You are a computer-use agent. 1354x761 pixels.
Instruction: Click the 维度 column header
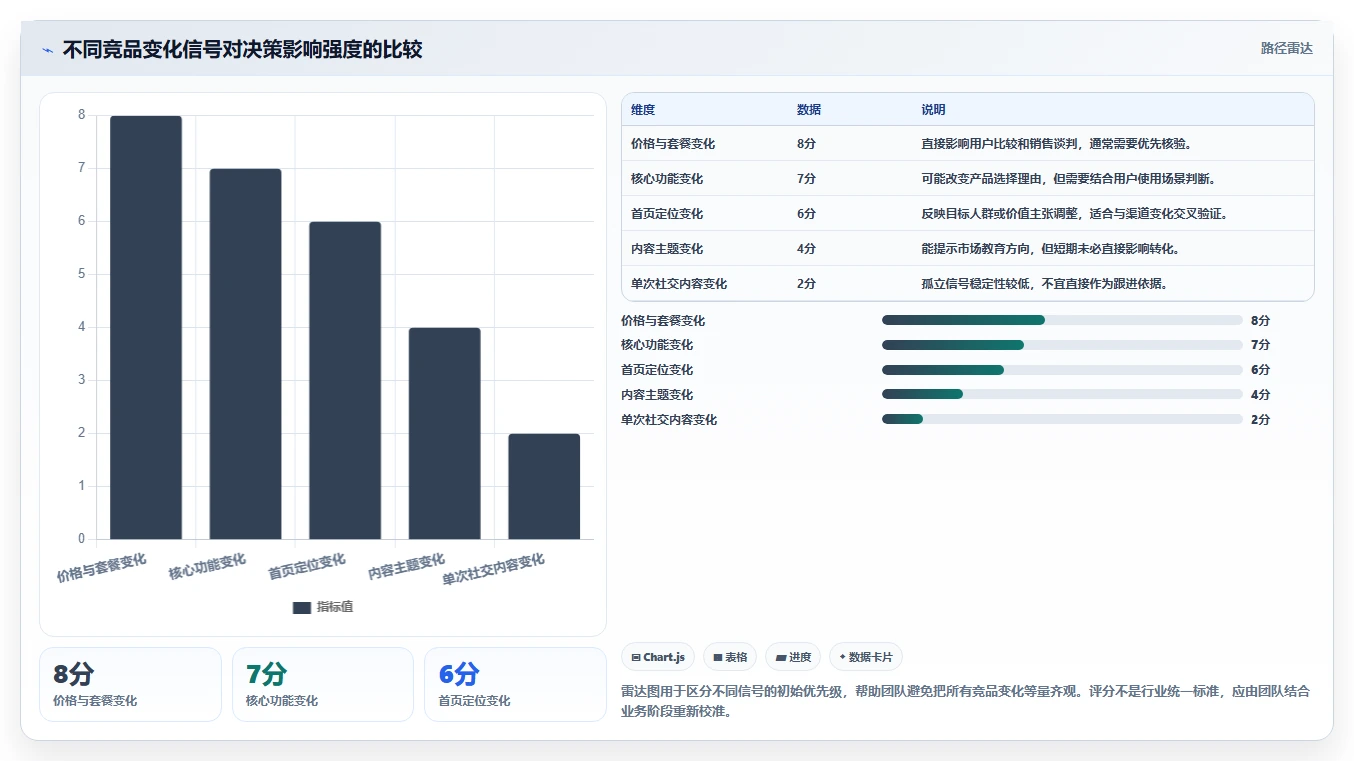[643, 110]
